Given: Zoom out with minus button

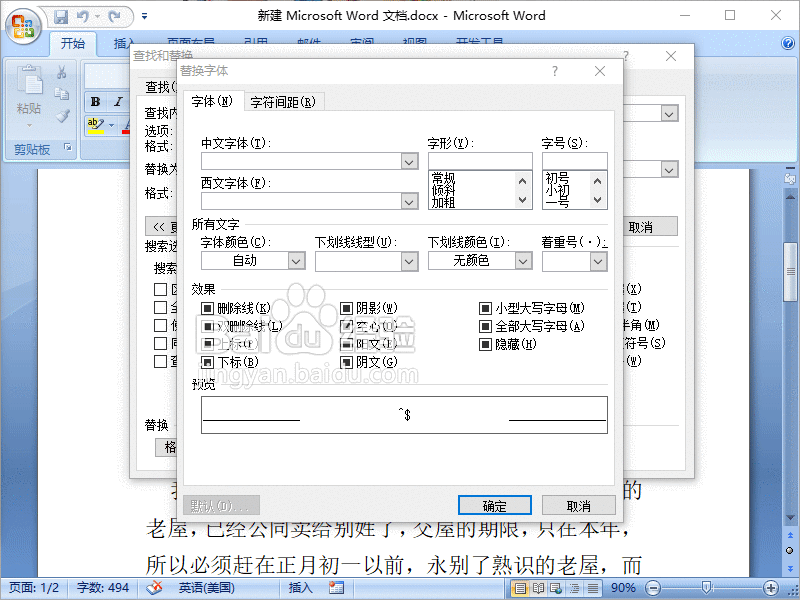Looking at the screenshot, I should 653,588.
